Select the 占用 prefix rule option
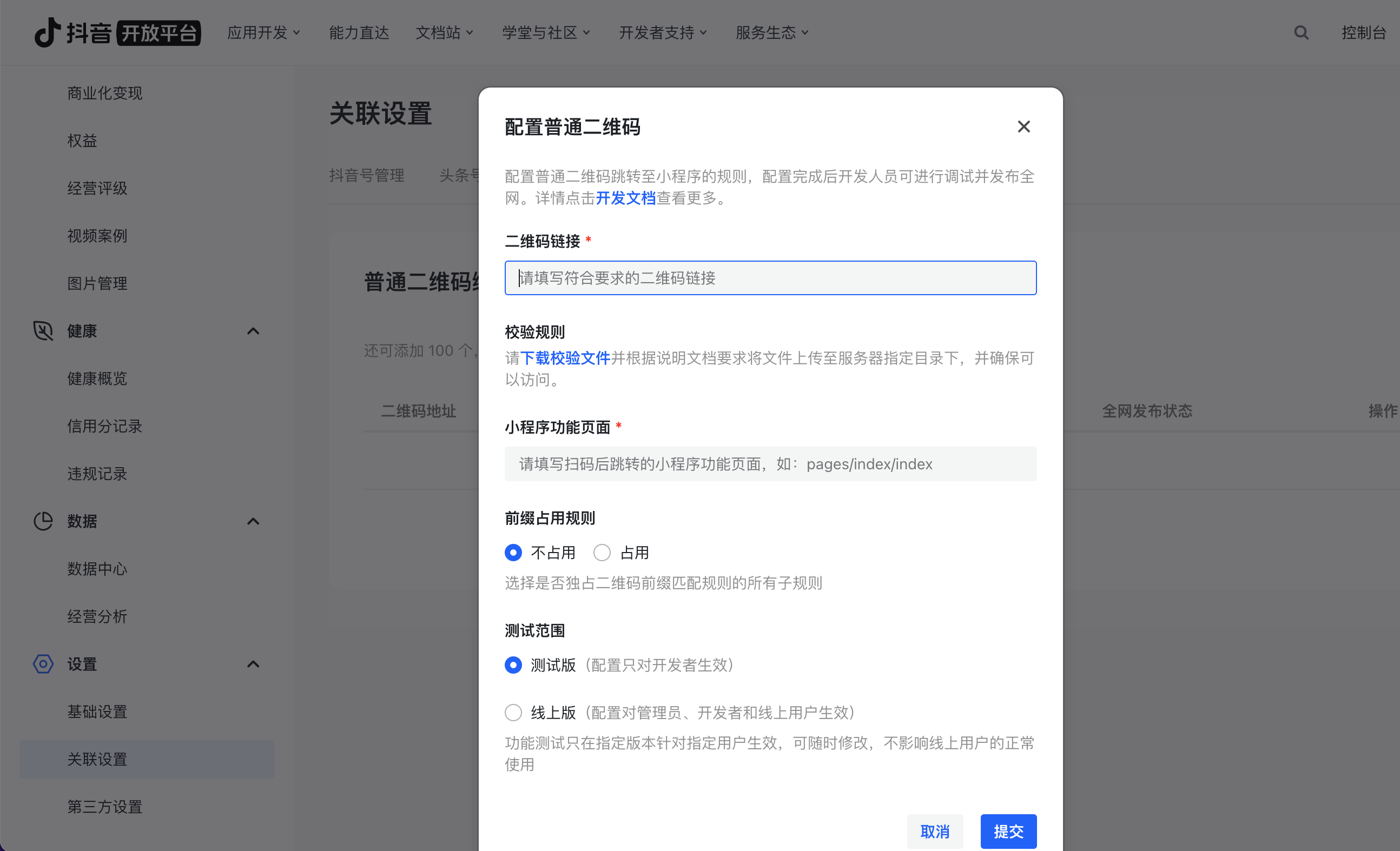Image resolution: width=1400 pixels, height=851 pixels. point(602,552)
